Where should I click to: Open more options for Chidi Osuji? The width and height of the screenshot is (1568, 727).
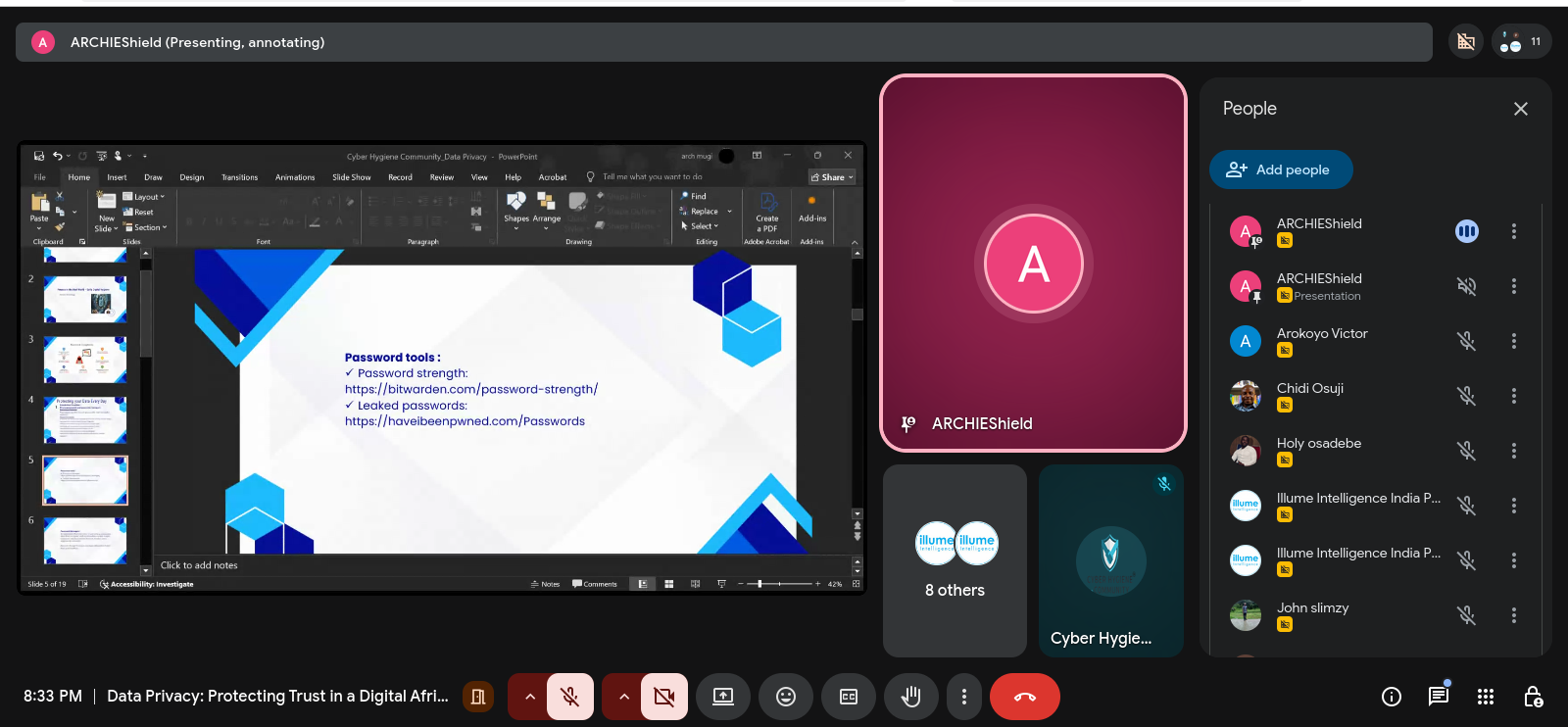1513,396
